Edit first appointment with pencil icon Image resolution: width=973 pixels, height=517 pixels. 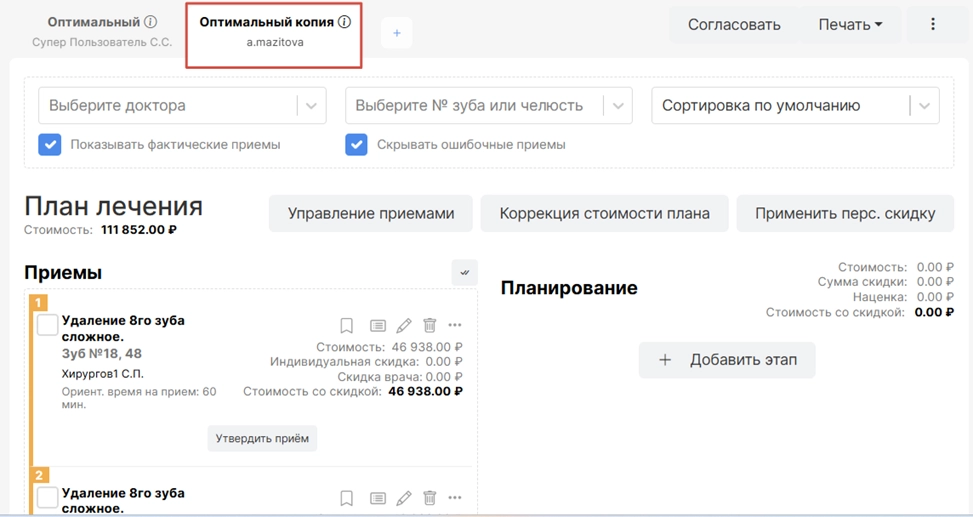tap(404, 326)
